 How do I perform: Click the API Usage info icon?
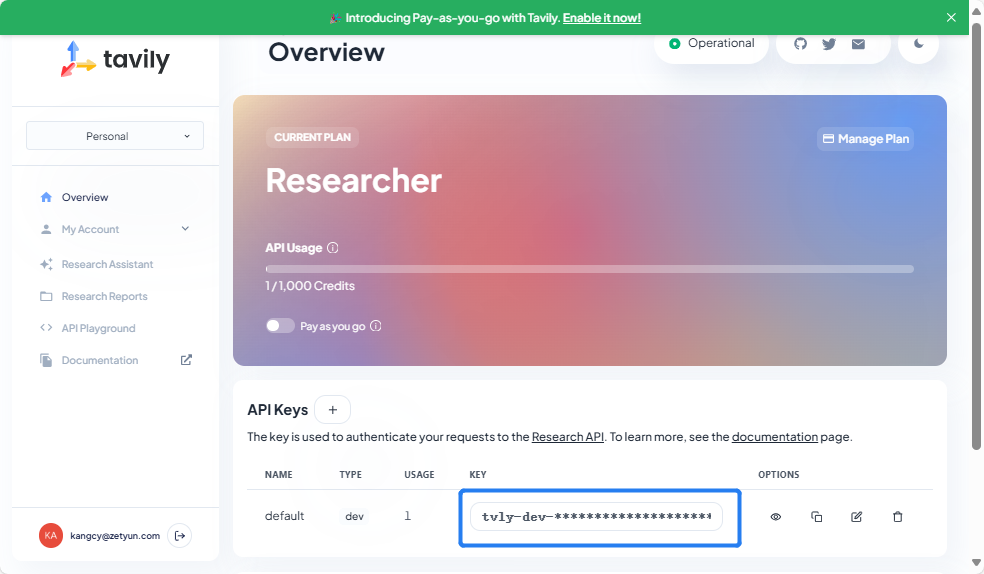[x=333, y=248]
